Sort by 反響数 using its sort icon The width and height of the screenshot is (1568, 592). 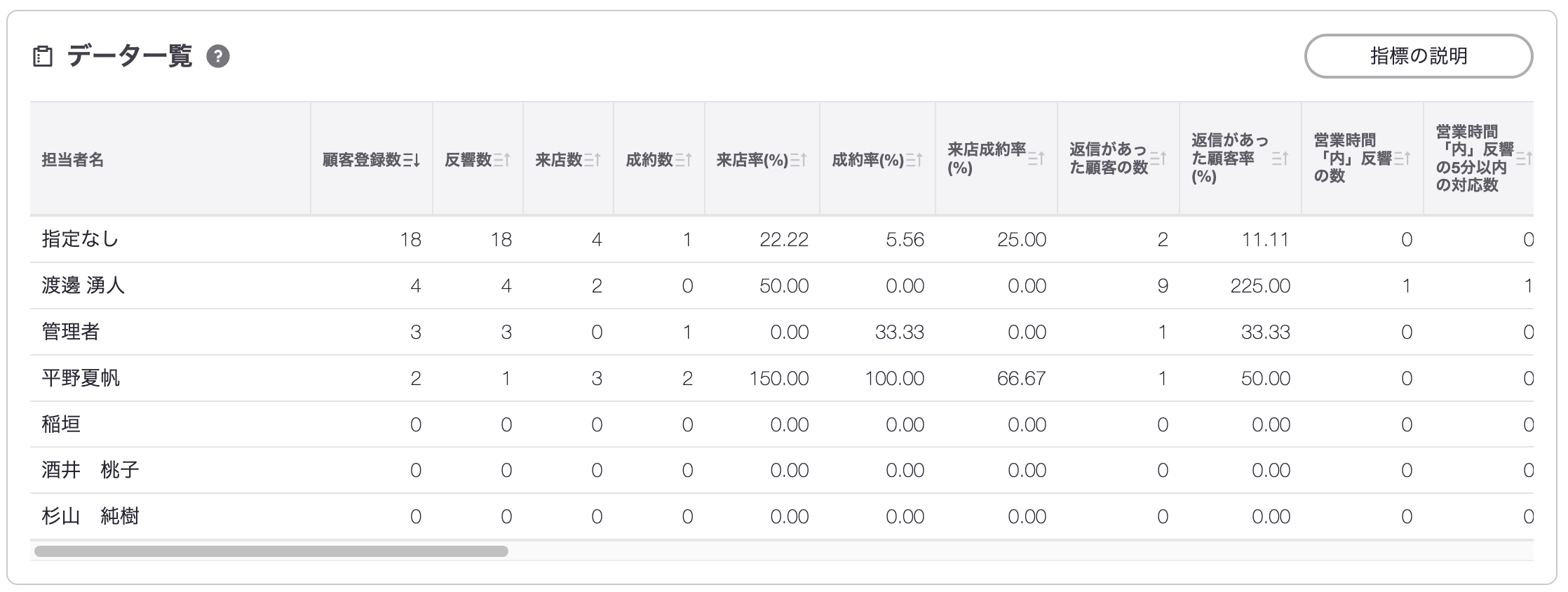501,160
